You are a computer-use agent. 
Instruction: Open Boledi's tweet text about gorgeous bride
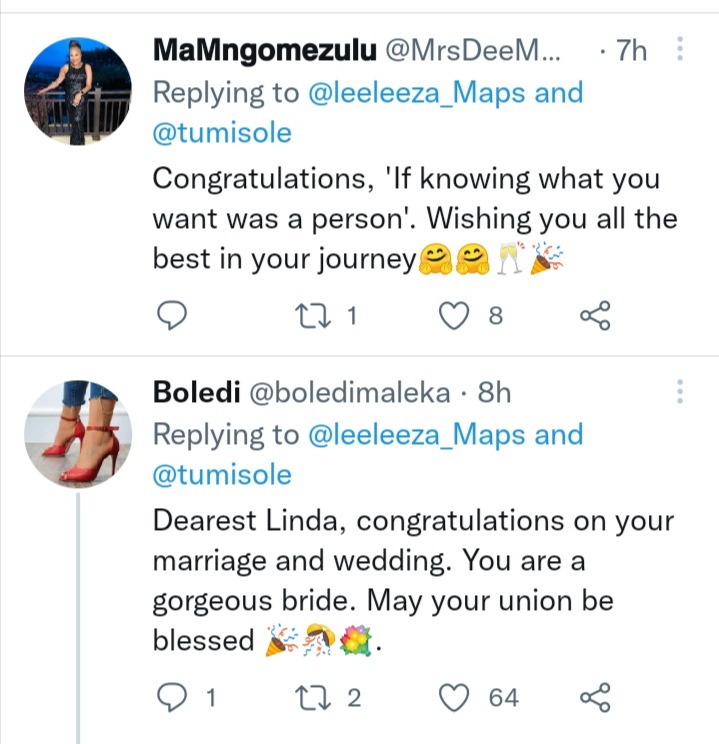(413, 580)
